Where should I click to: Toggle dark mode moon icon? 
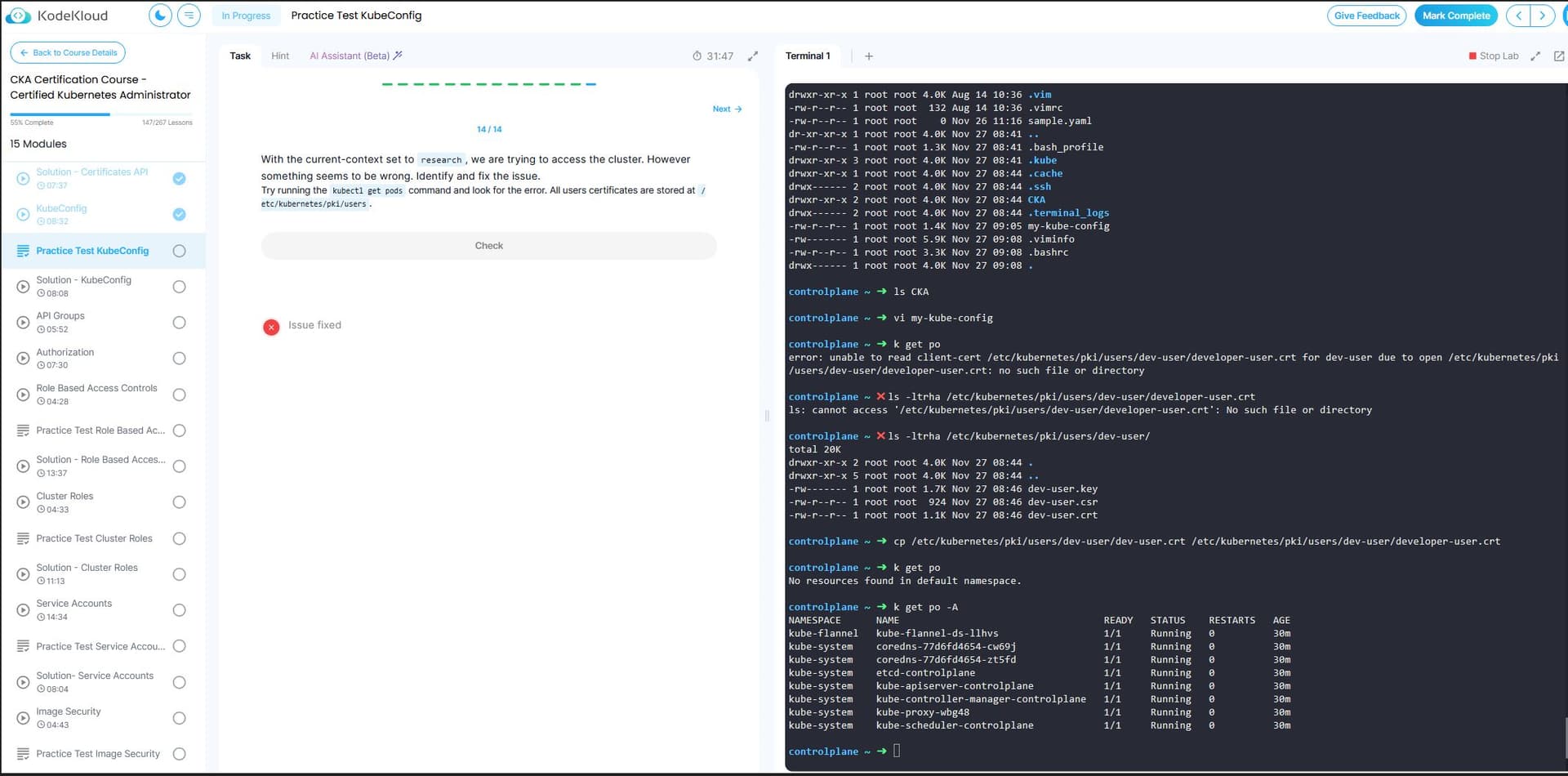tap(160, 16)
